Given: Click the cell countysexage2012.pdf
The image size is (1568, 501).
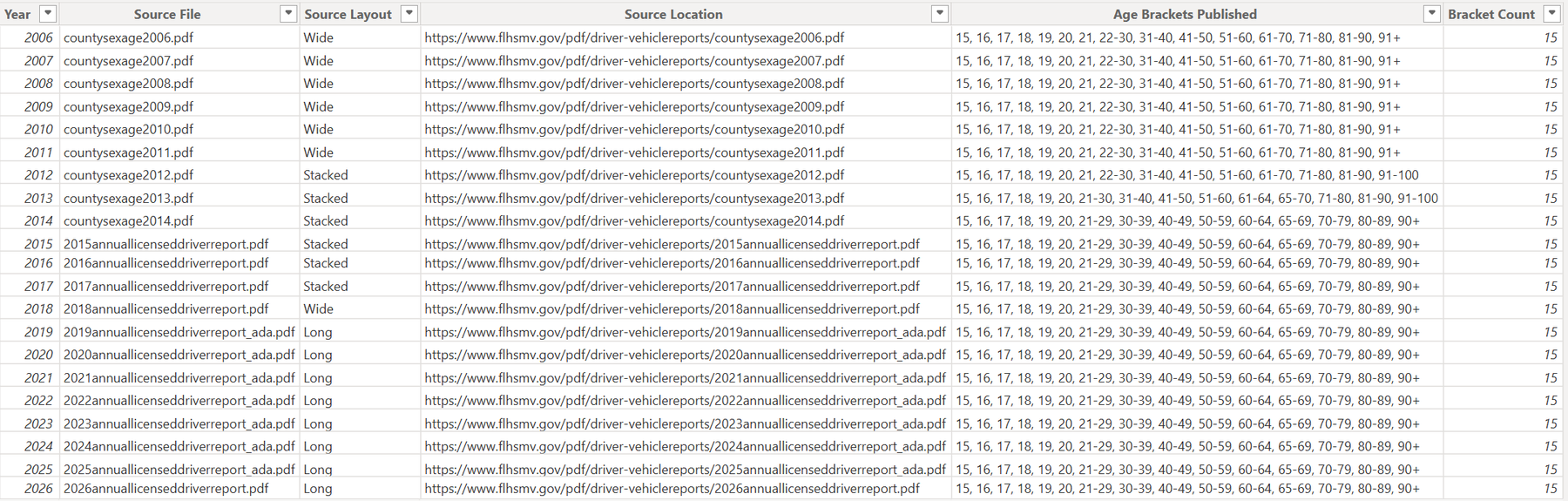Looking at the screenshot, I should pyautogui.click(x=128, y=175).
